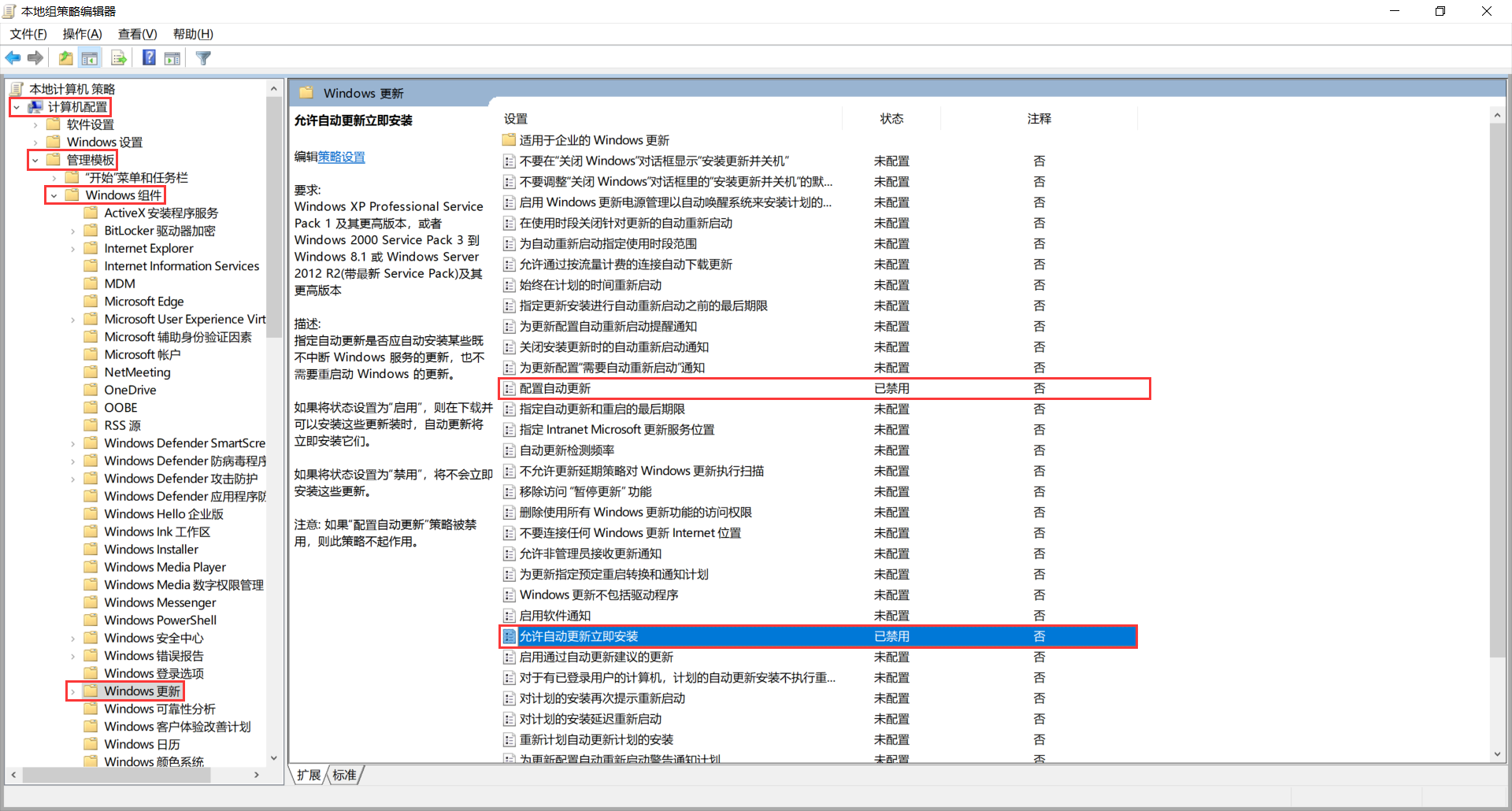Open the 适用于企业的 Windows 更新 folder
The height and width of the screenshot is (811, 1512).
pos(595,139)
